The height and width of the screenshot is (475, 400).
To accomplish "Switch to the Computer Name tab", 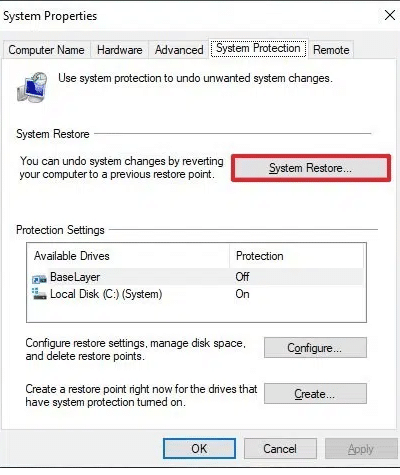I will click(46, 50).
